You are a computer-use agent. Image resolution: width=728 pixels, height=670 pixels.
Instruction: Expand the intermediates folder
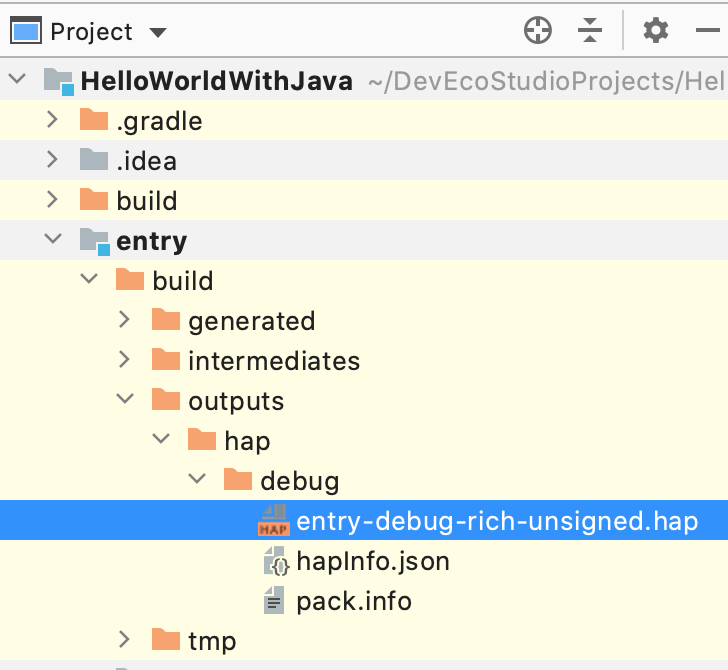(124, 359)
